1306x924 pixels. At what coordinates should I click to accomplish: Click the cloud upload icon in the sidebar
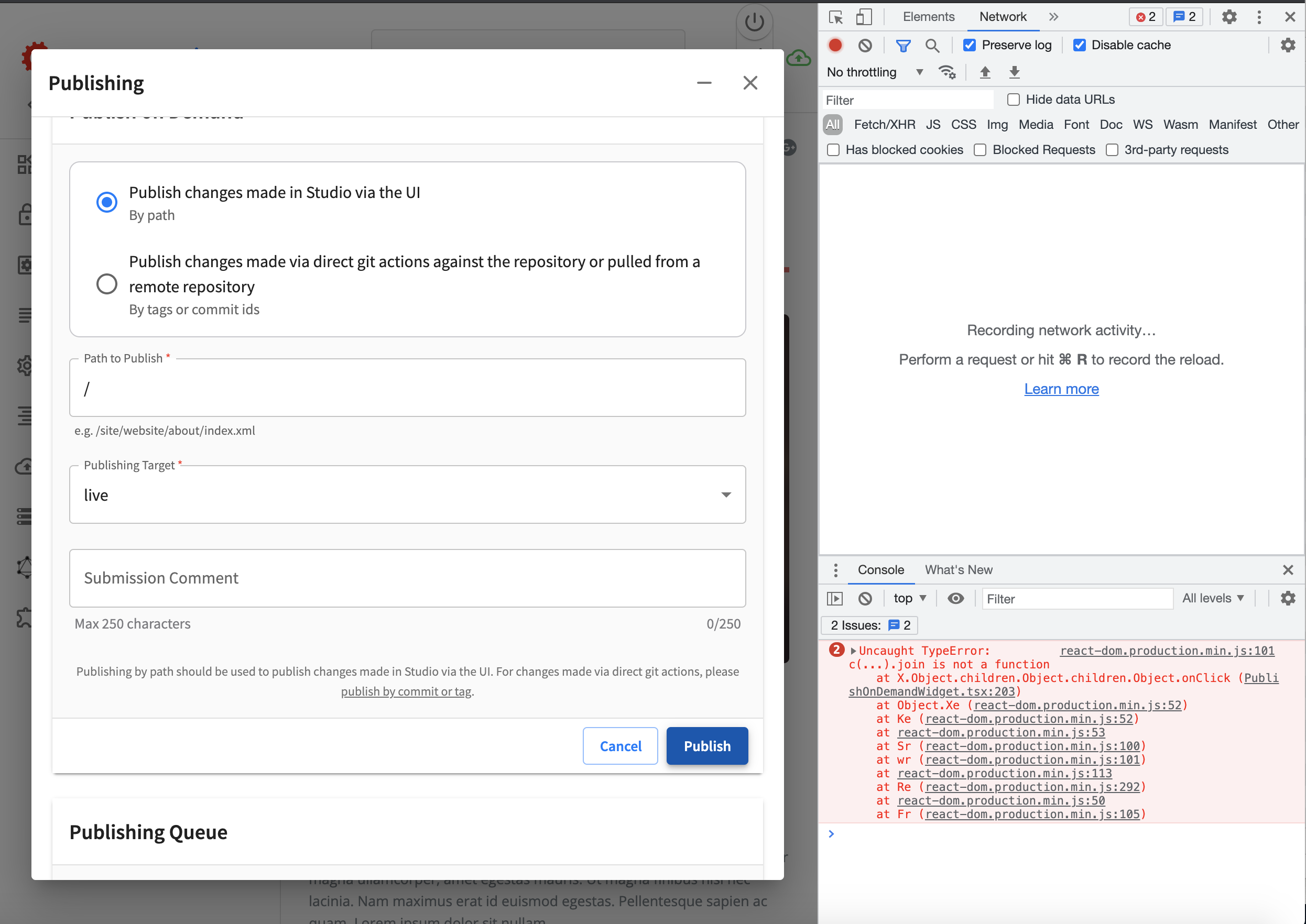(x=26, y=467)
